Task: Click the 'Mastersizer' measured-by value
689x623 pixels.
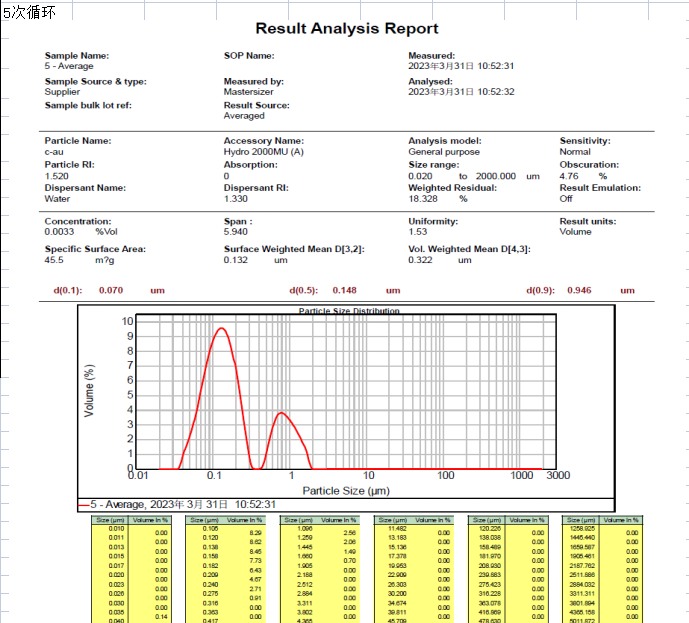Action: click(248, 92)
